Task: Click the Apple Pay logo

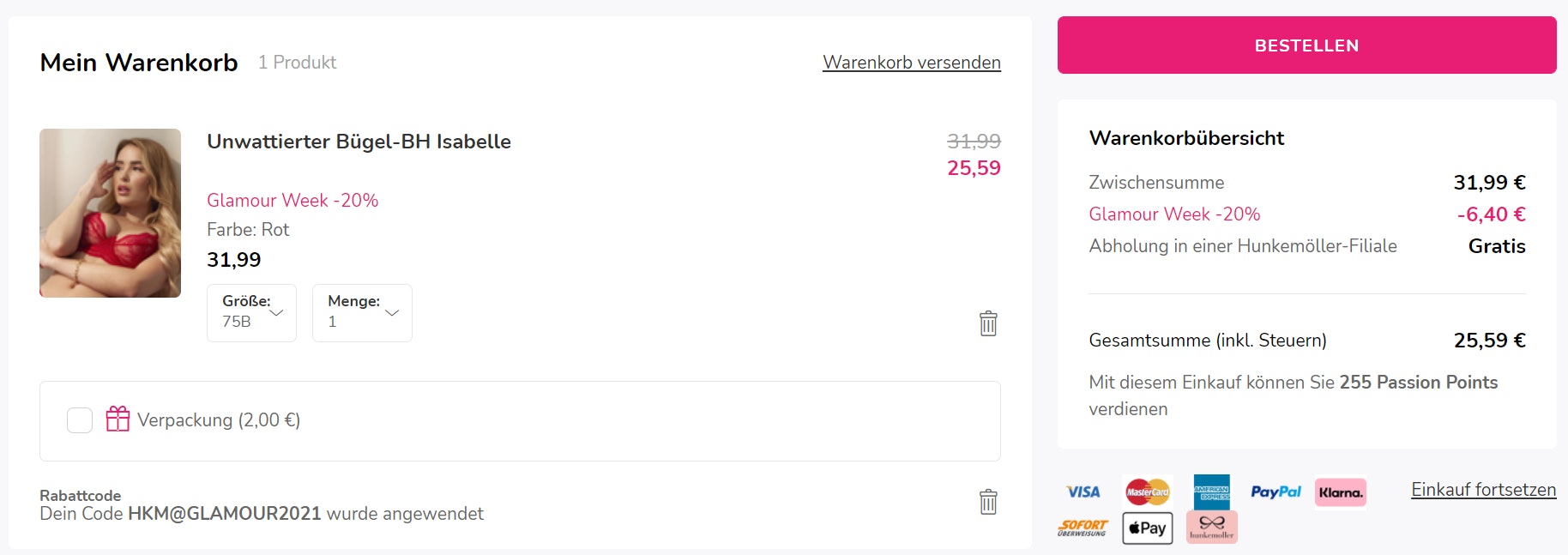Action: [x=1147, y=528]
